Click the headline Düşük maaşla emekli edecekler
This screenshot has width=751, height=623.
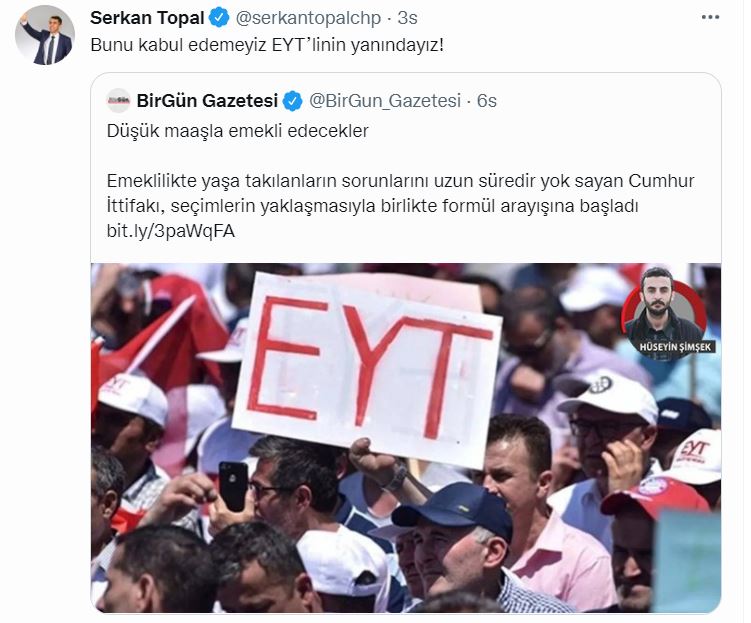(238, 131)
